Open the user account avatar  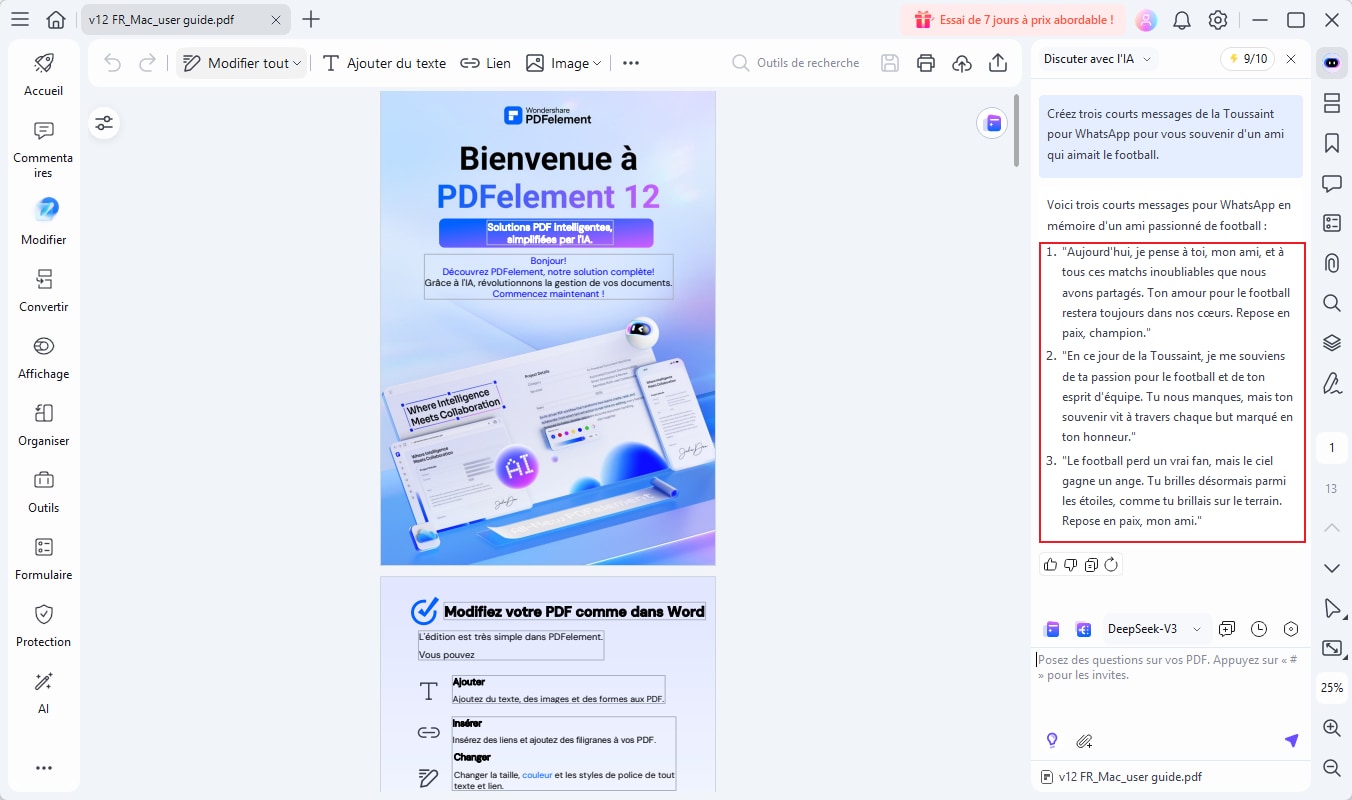tap(1146, 20)
